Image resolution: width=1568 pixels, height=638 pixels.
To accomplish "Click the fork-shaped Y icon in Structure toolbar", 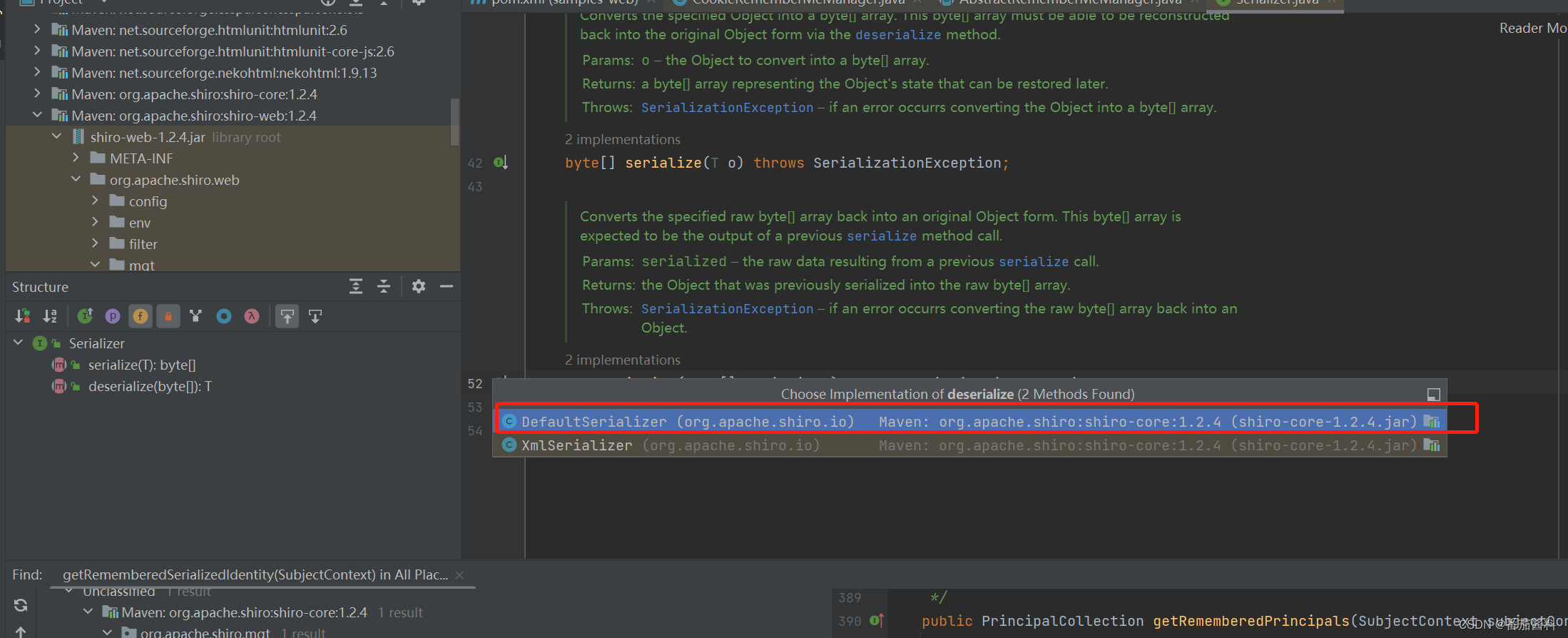I will coord(195,316).
